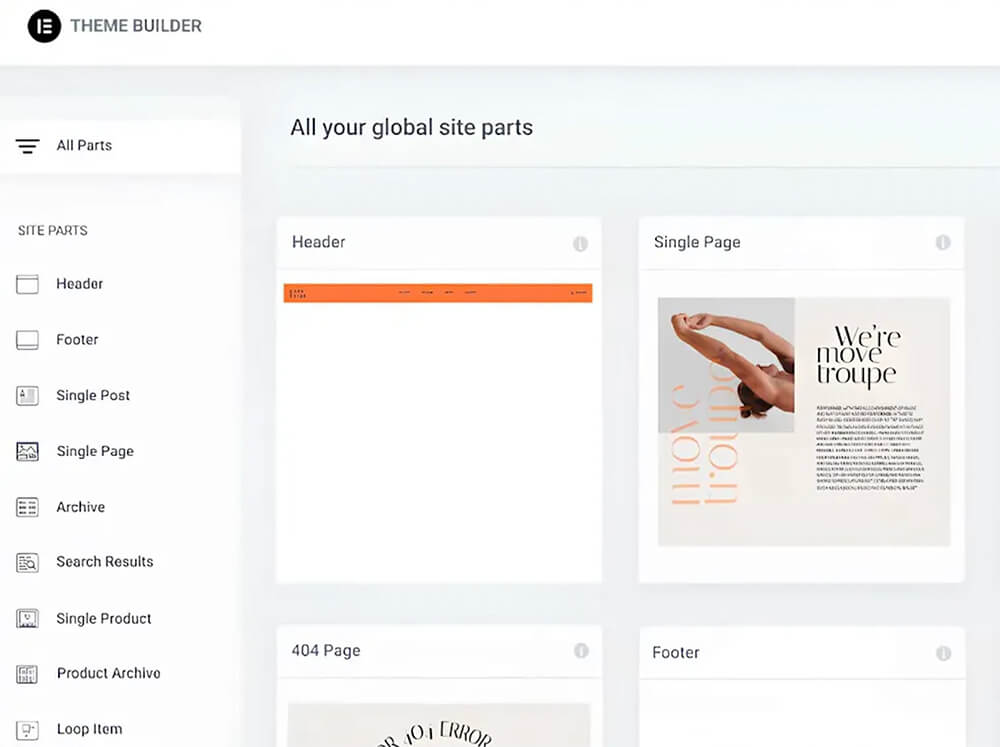
Task: Click the Footer card title
Action: [x=676, y=653]
